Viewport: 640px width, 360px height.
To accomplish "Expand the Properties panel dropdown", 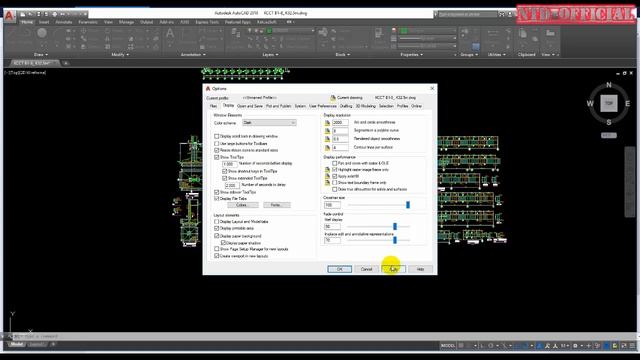I will (x=411, y=55).
